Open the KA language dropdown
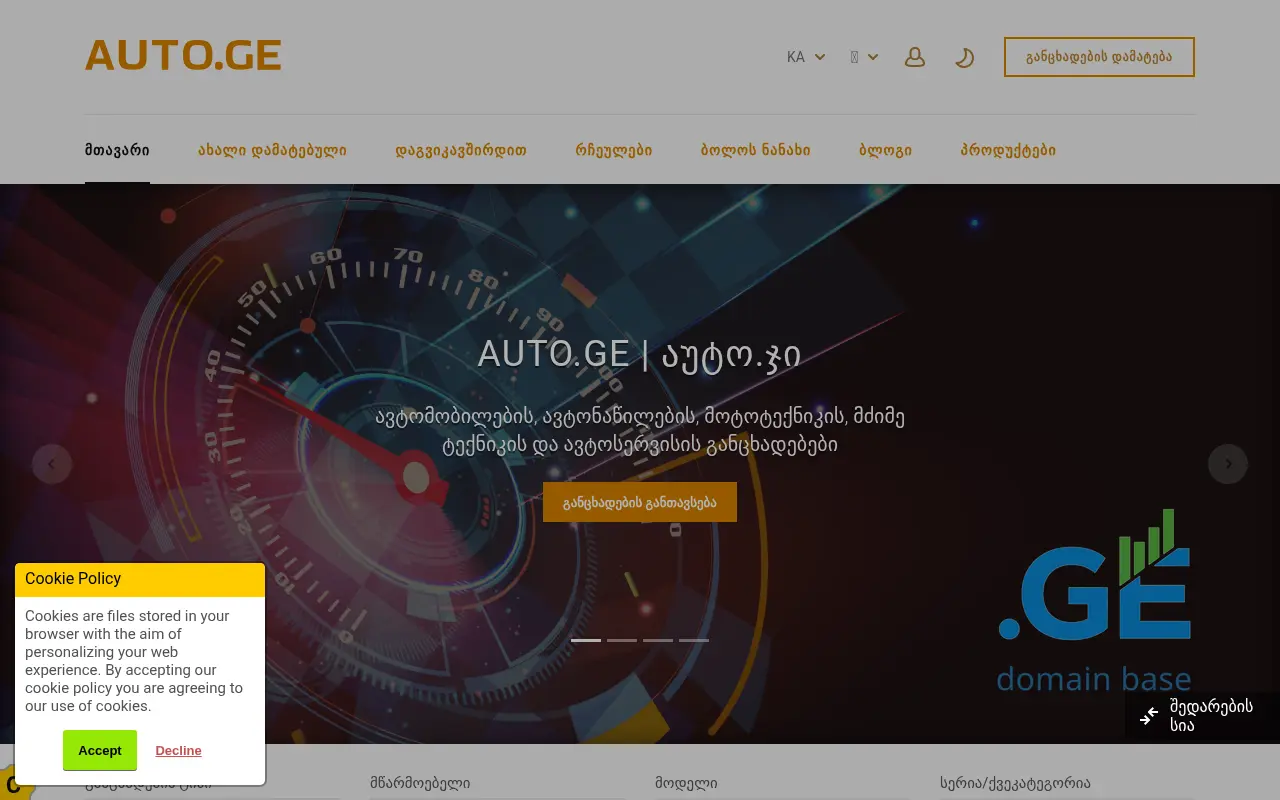Image resolution: width=1280 pixels, height=800 pixels. (806, 57)
